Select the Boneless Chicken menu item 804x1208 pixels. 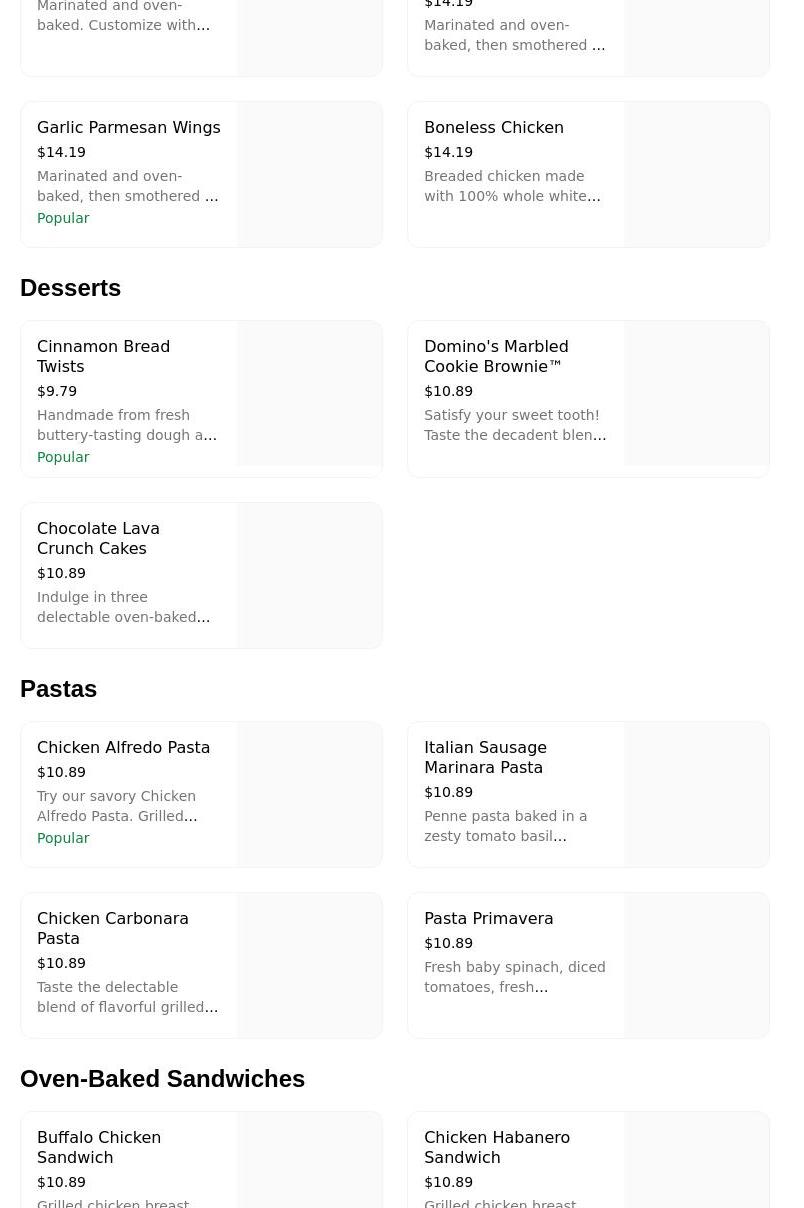click(x=494, y=128)
